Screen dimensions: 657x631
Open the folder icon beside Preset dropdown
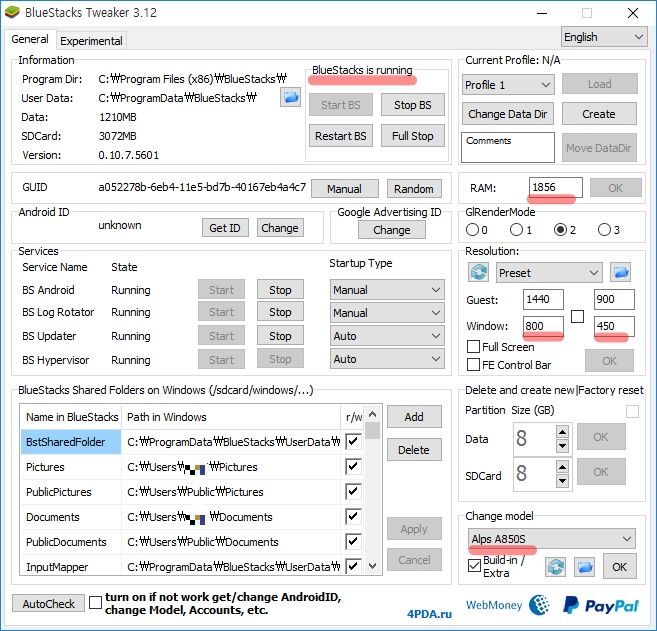click(x=621, y=272)
